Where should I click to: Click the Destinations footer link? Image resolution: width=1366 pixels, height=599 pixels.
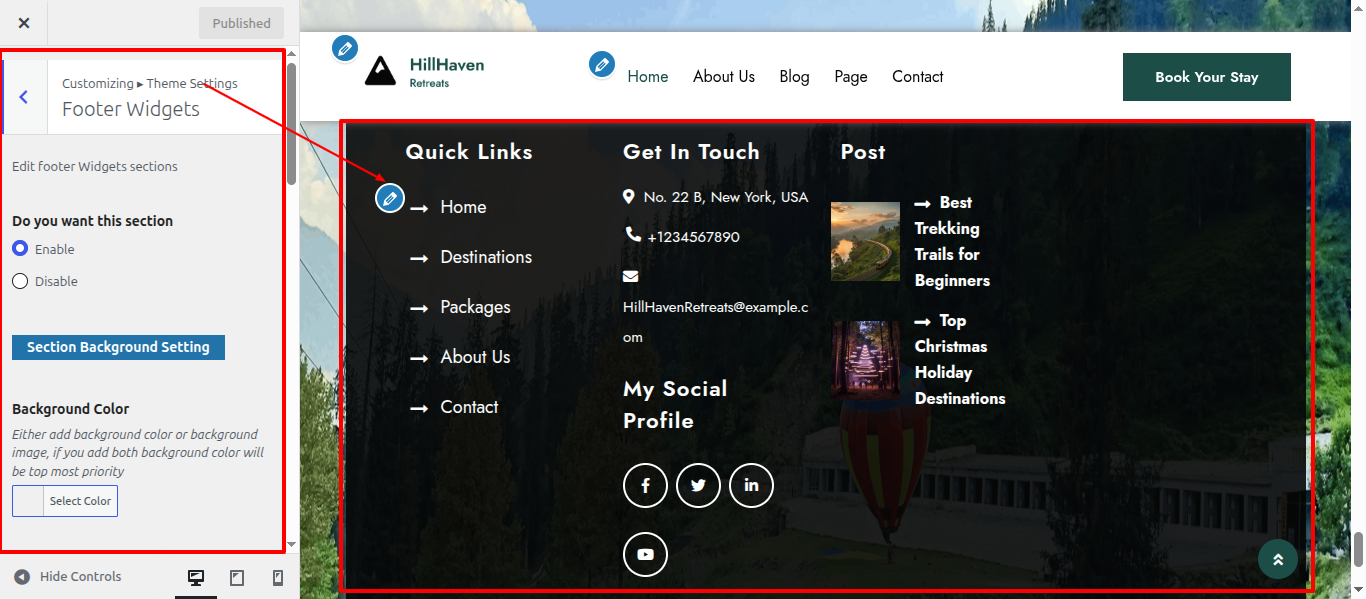[x=486, y=257]
